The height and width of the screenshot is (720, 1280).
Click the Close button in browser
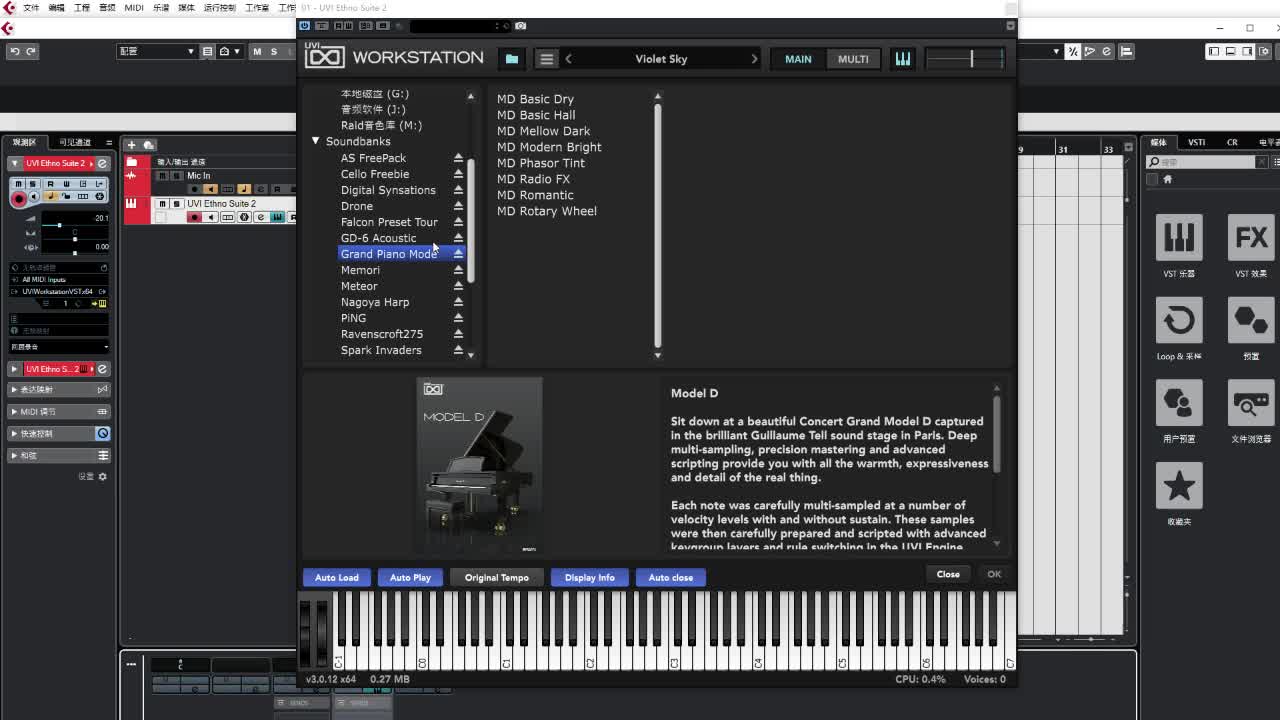pos(948,574)
